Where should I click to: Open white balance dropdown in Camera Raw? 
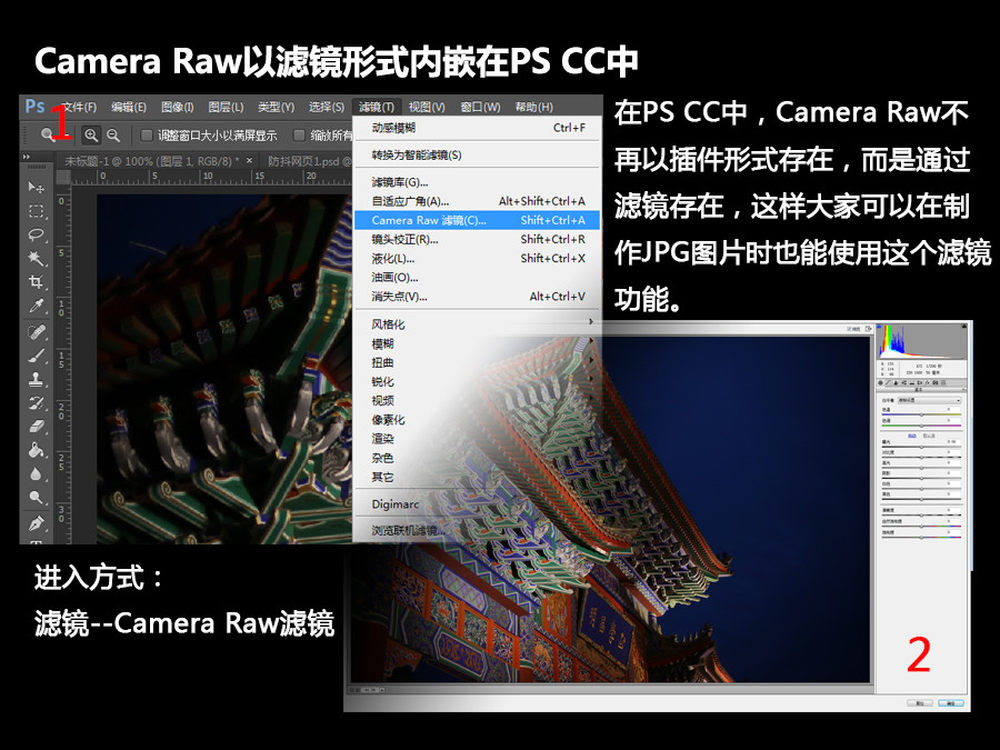pyautogui.click(x=929, y=400)
